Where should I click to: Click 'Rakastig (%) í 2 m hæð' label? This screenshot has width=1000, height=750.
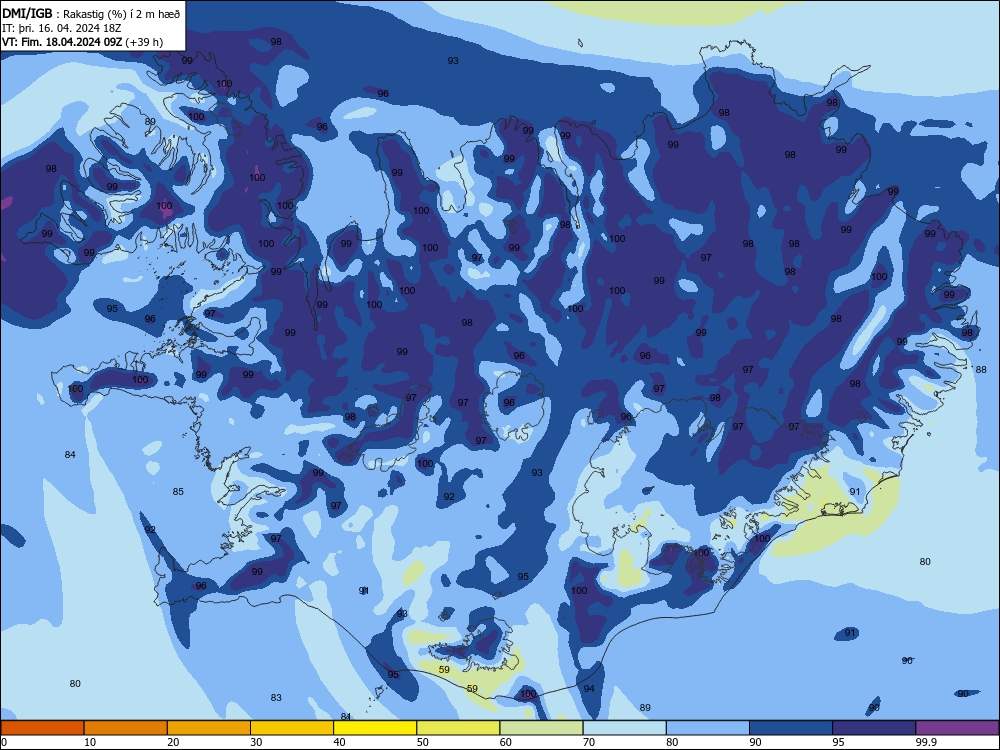121,14
